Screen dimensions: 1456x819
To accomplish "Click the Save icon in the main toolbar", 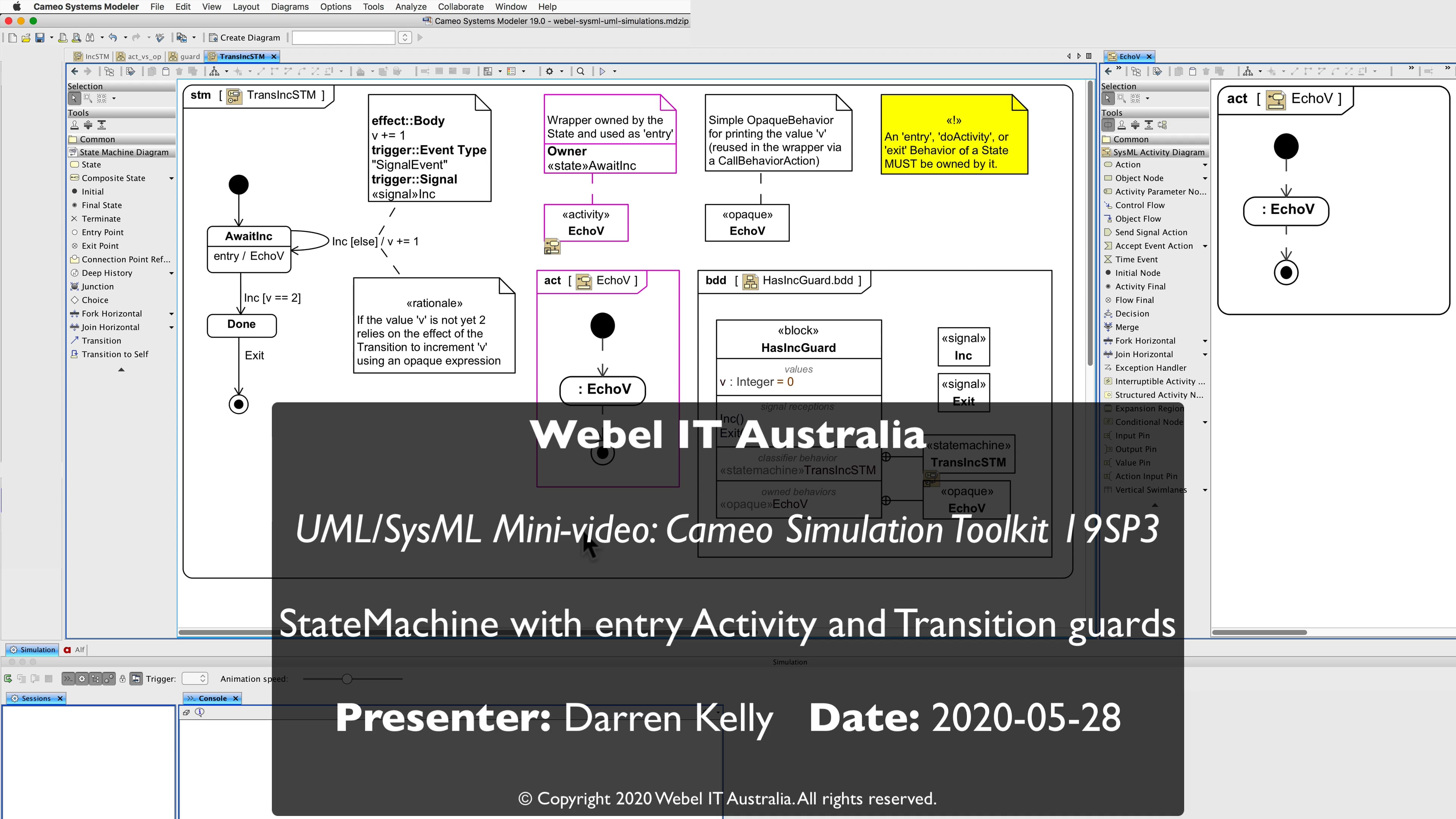I will 40,37.
